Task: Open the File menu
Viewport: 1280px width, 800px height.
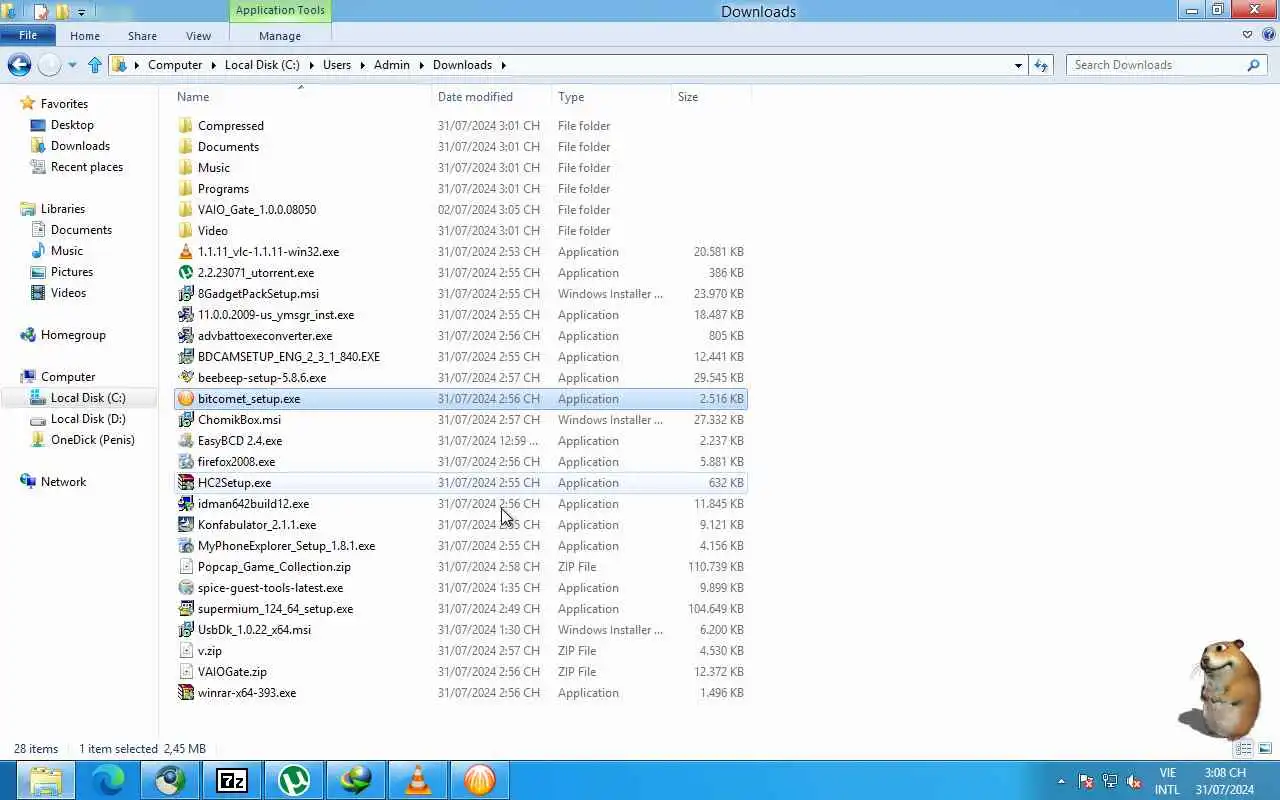Action: (x=28, y=35)
